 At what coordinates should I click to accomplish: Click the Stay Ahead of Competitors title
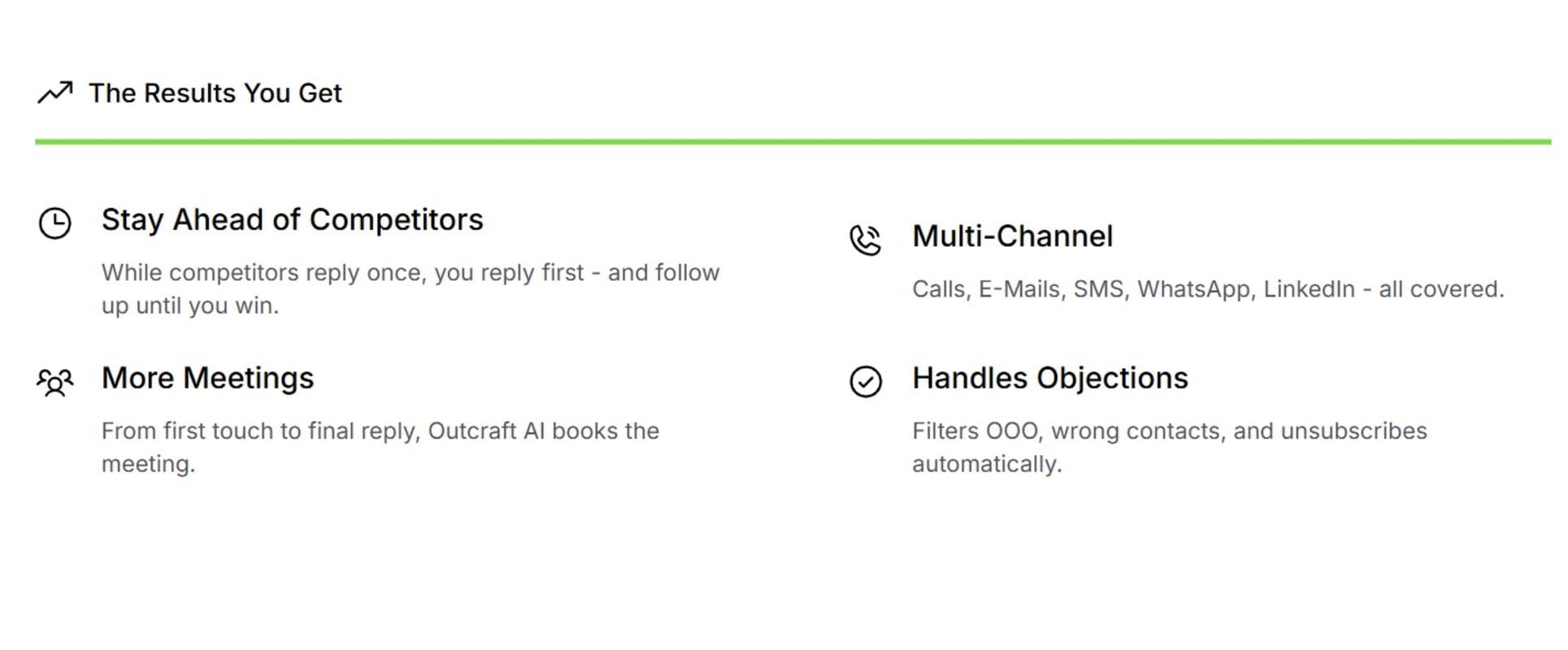293,220
